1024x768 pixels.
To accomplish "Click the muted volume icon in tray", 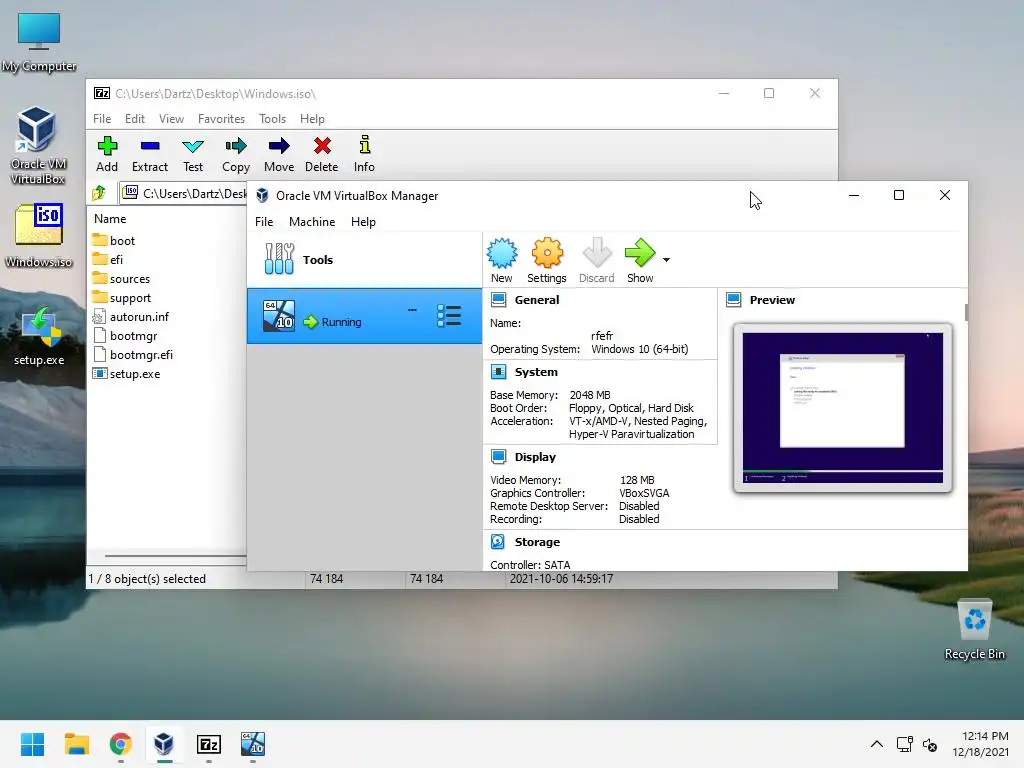I will pos(930,744).
